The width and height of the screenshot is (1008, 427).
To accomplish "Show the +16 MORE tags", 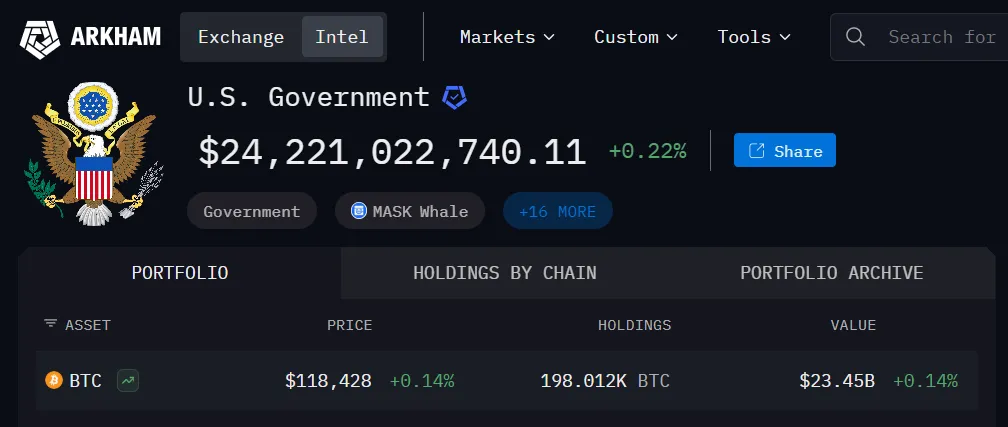I will [x=557, y=211].
